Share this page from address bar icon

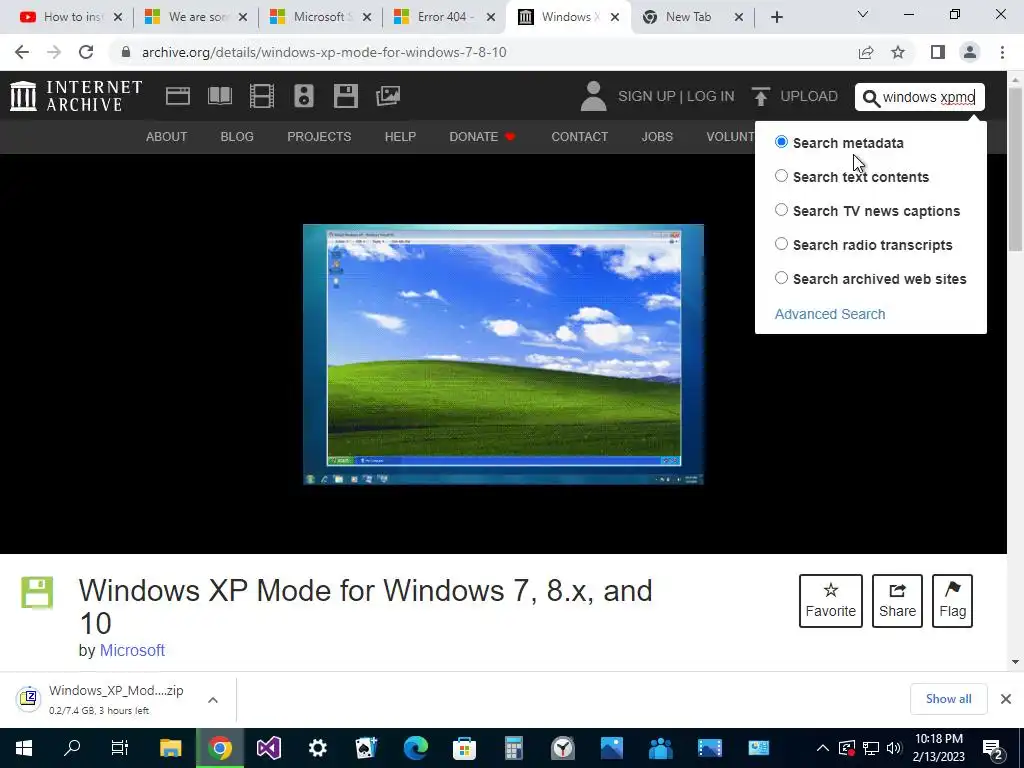tap(866, 52)
